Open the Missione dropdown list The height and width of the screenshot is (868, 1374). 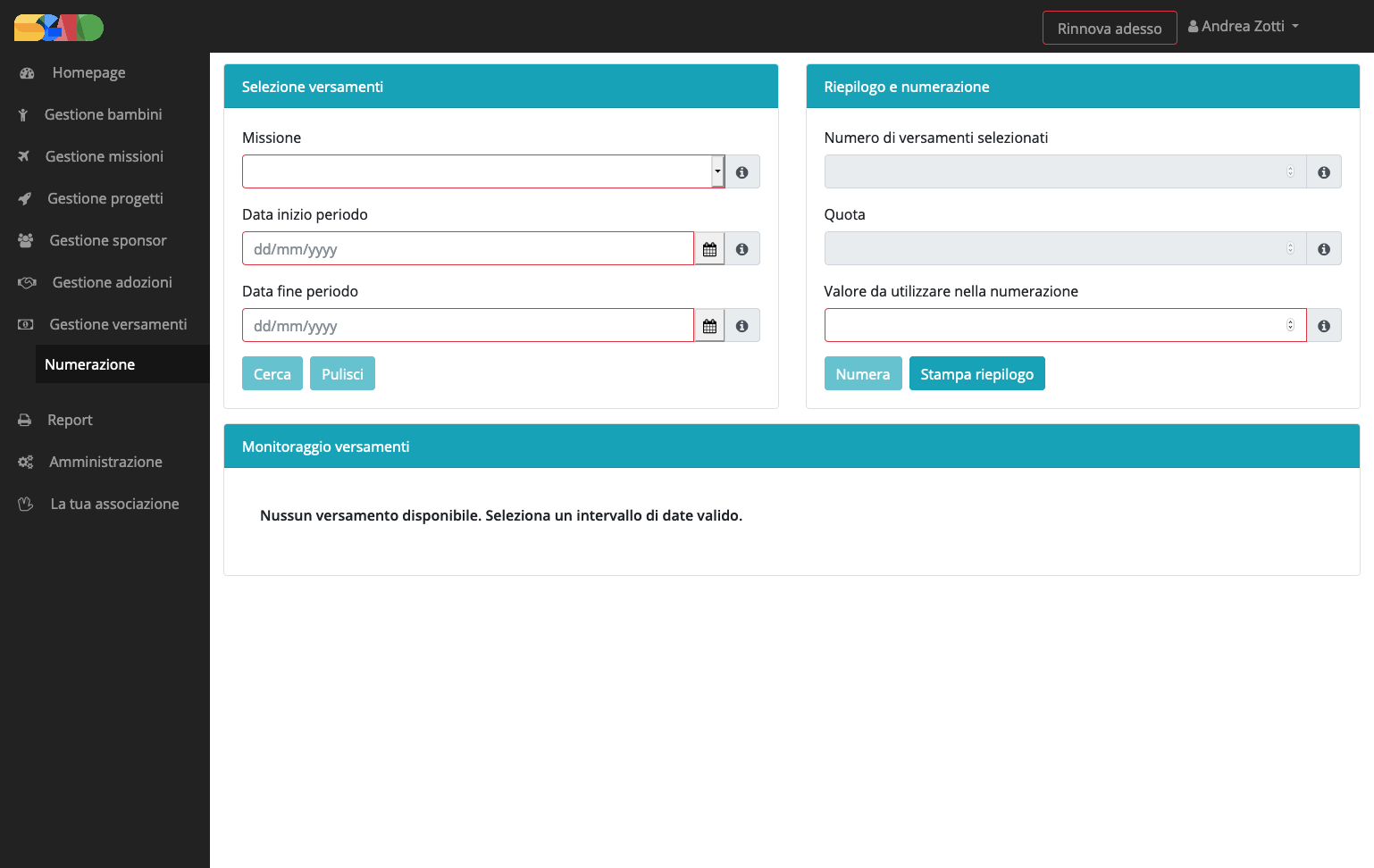click(x=717, y=171)
